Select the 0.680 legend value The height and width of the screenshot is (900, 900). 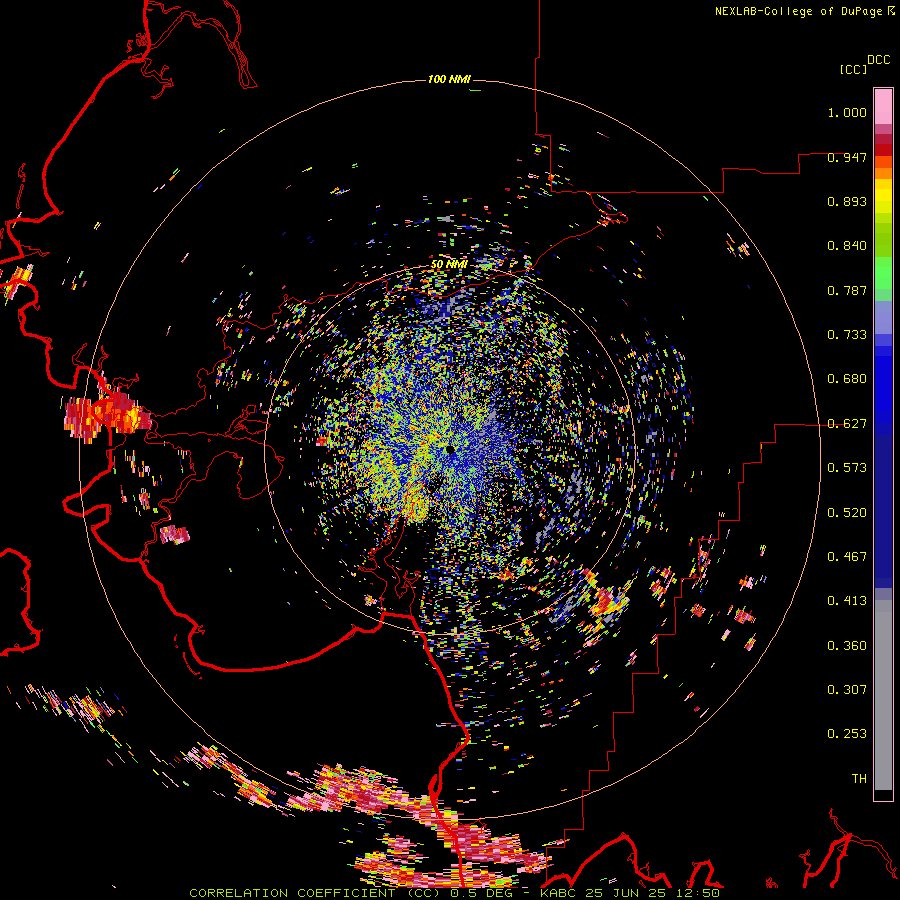pyautogui.click(x=847, y=379)
